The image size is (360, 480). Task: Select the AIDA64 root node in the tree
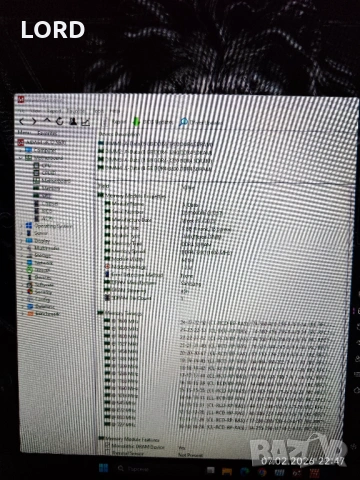(x=42, y=142)
